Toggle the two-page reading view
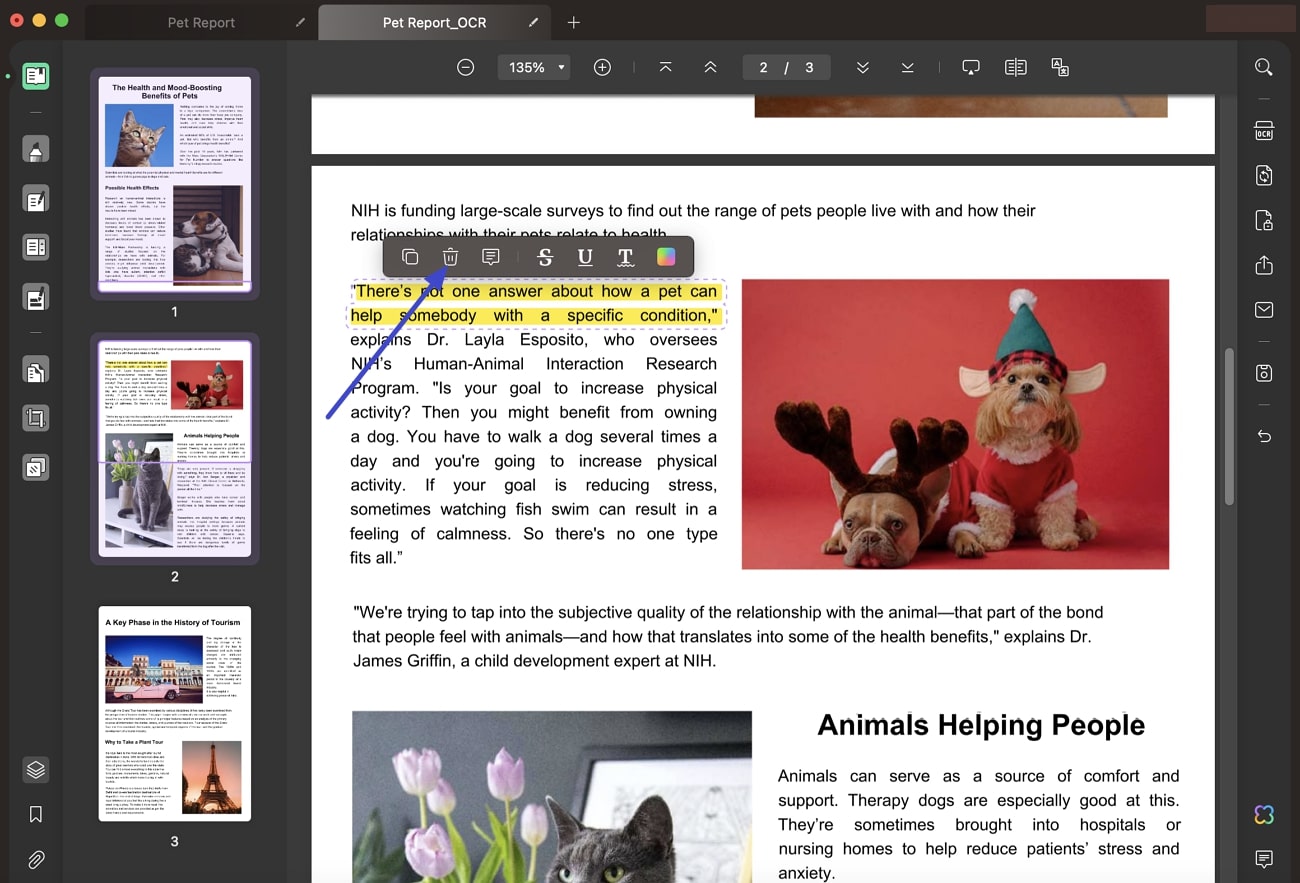This screenshot has width=1300, height=883. tap(1016, 67)
